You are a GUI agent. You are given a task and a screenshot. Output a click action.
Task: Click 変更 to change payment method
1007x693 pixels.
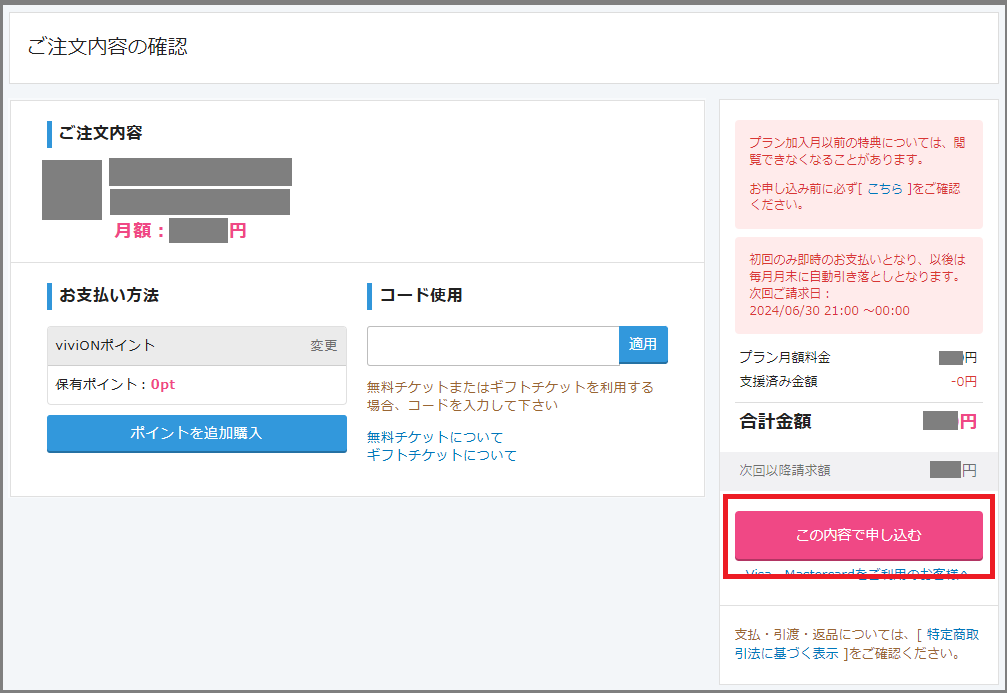click(x=323, y=345)
